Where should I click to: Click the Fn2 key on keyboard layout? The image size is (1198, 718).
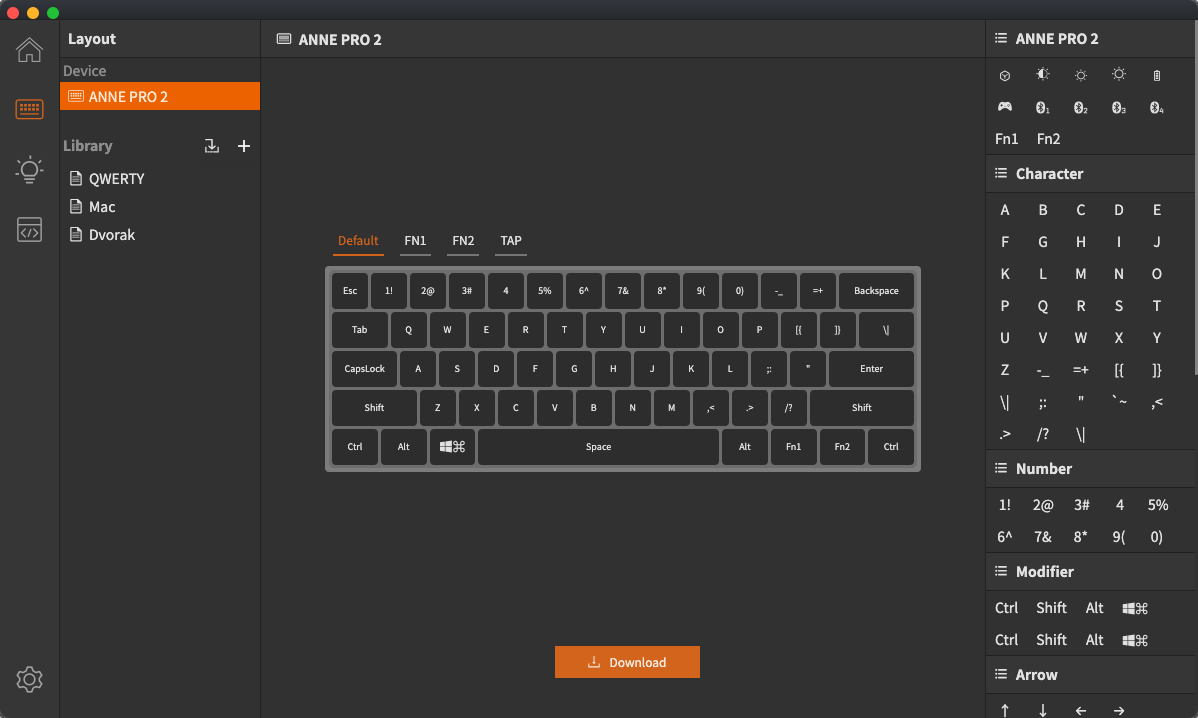click(842, 447)
